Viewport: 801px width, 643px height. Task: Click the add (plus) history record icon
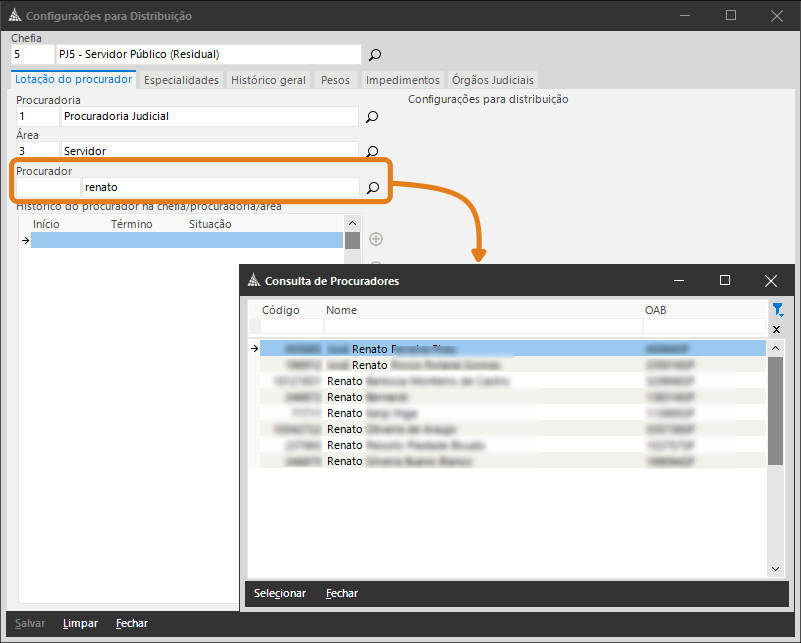pos(377,239)
